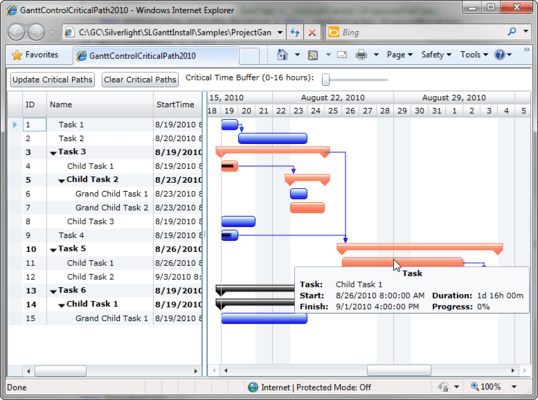Click the Favorites star button

pyautogui.click(x=35, y=55)
